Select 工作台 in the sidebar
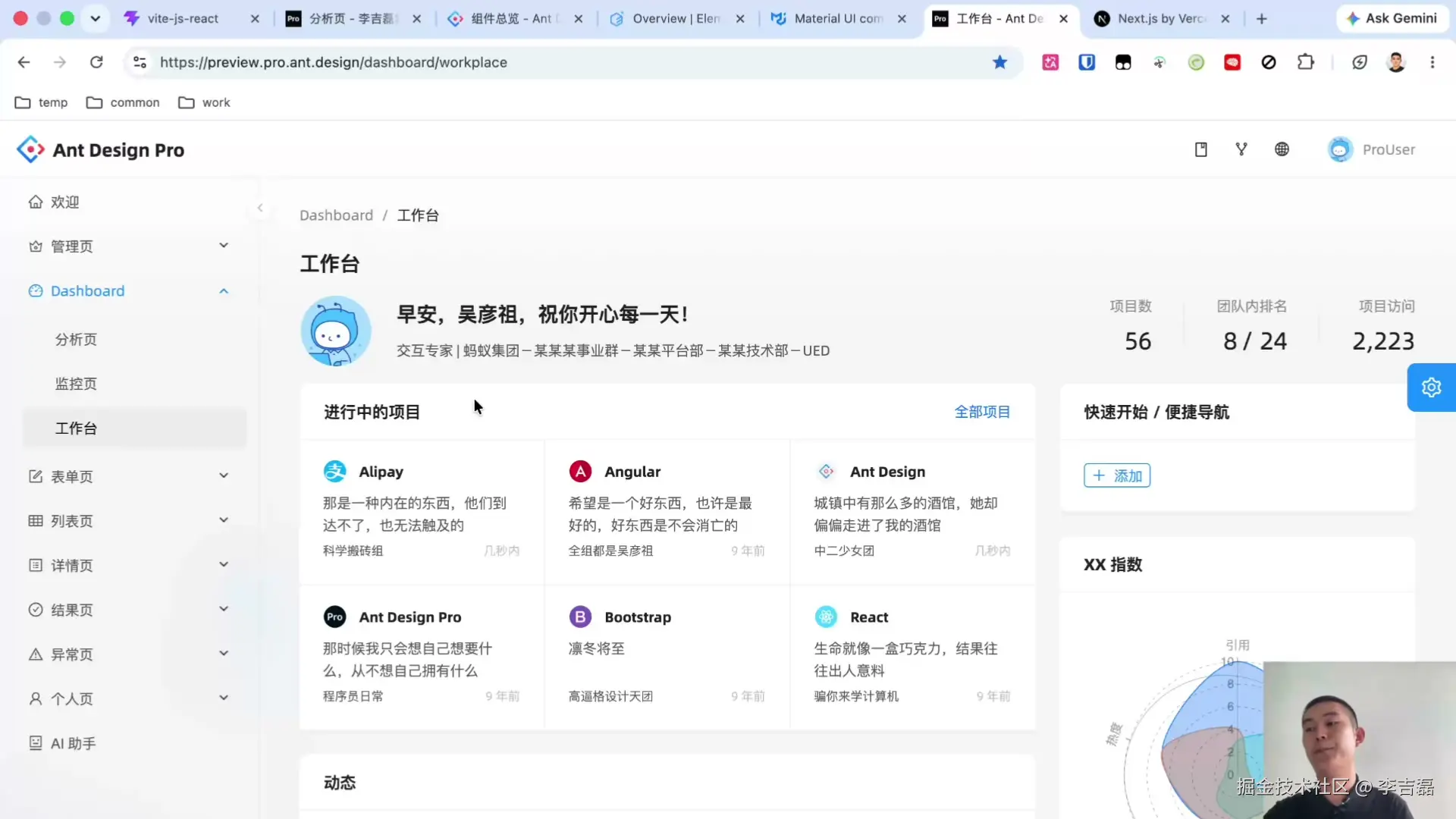The width and height of the screenshot is (1456, 819). (135, 428)
